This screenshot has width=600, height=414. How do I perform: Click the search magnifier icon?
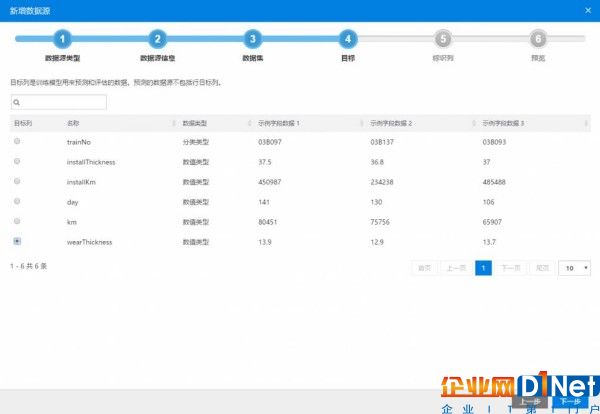(16, 102)
